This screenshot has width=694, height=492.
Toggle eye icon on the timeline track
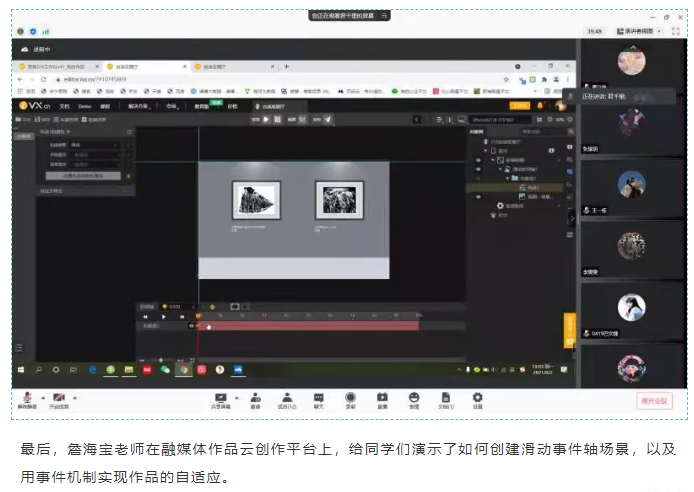(x=191, y=325)
